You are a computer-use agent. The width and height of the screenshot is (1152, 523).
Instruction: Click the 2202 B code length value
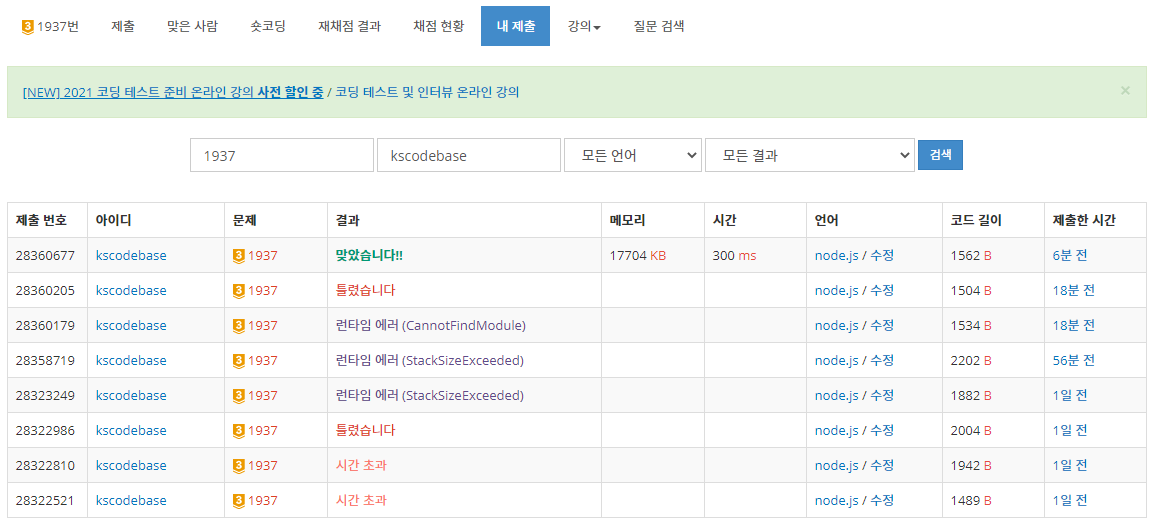coord(971,361)
